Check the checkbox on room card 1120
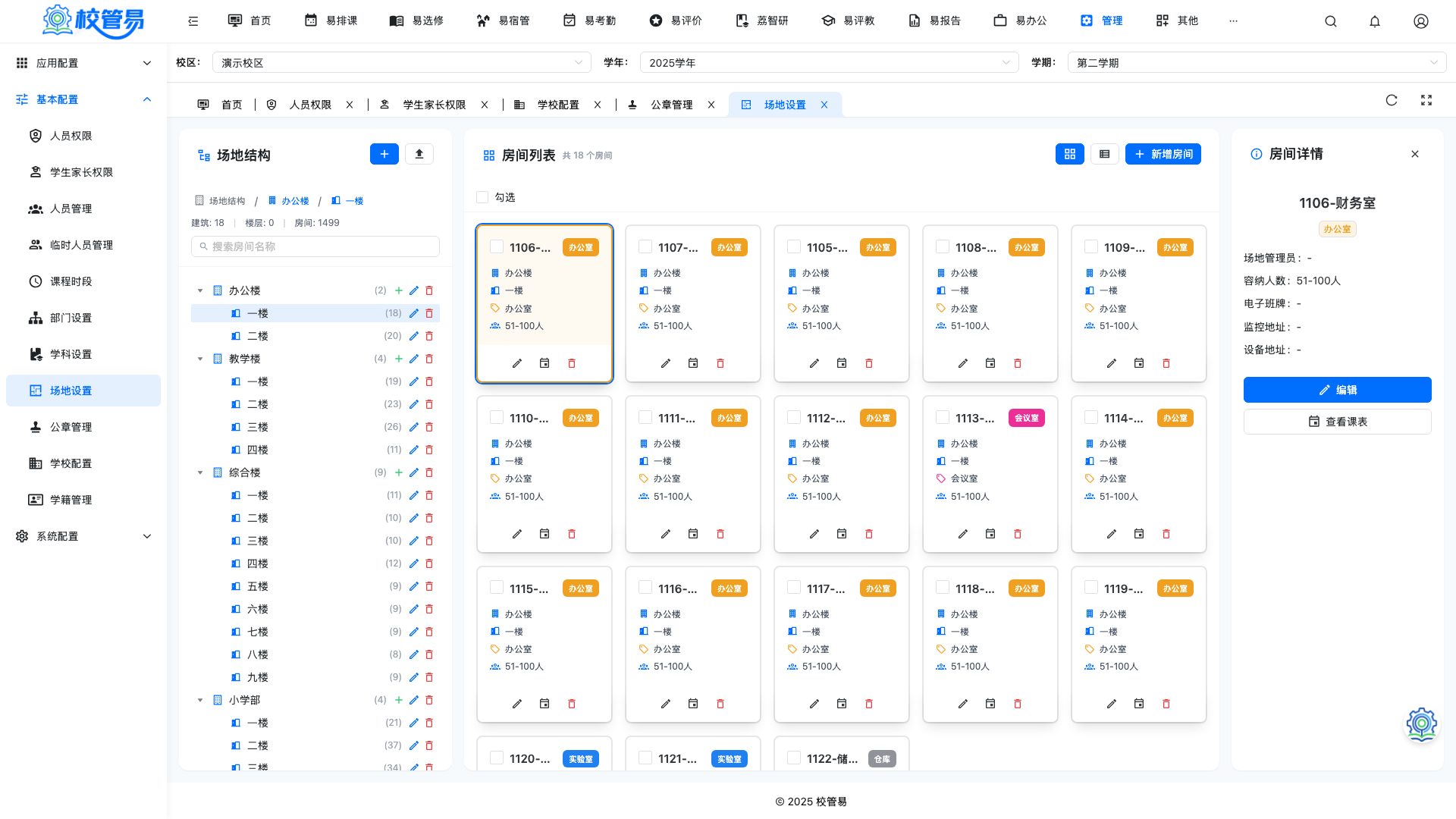 coord(497,758)
